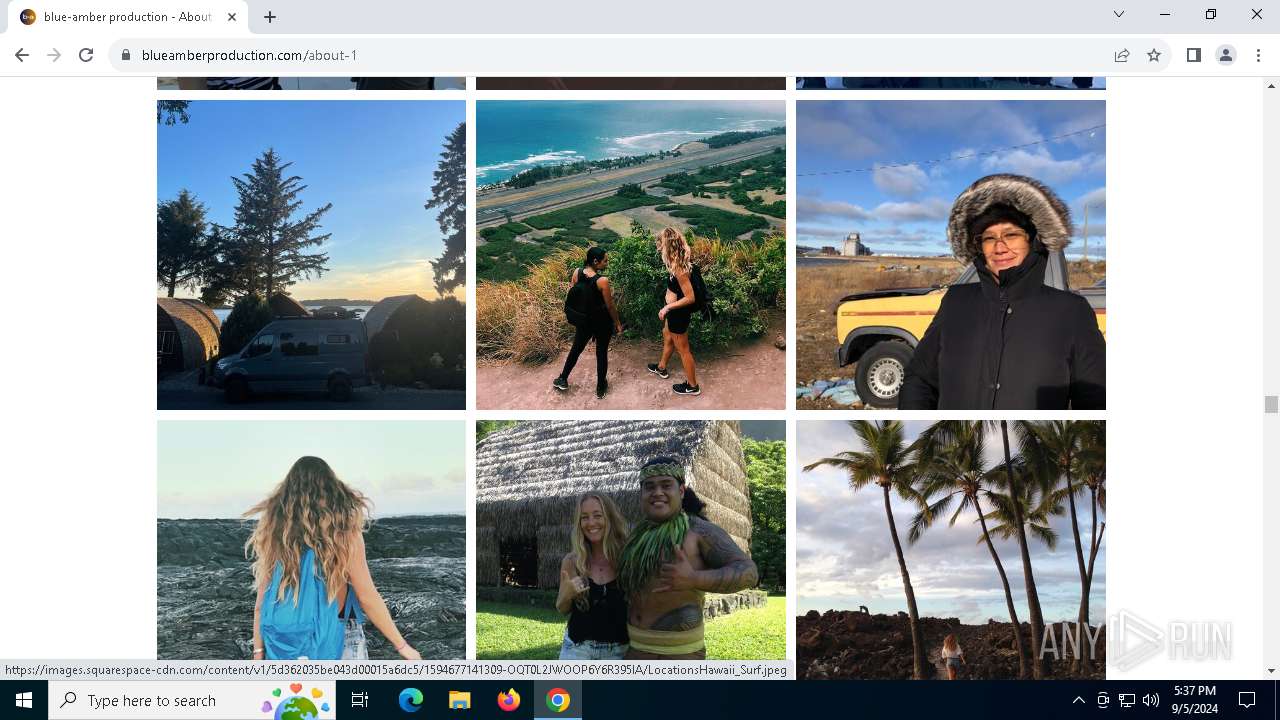
Task: Open the Windows Start menu
Action: click(x=24, y=700)
